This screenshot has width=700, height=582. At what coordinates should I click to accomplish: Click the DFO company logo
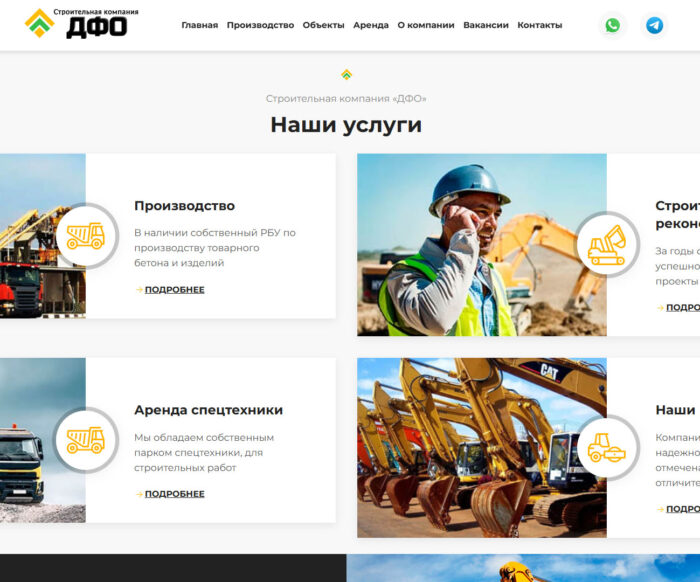click(x=81, y=23)
